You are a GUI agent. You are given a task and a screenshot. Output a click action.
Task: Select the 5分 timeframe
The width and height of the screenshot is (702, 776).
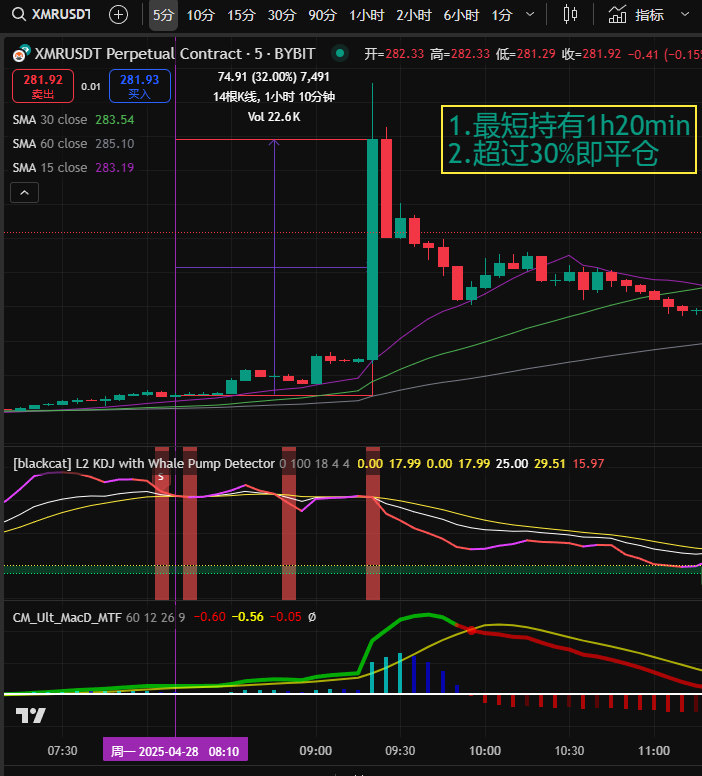tap(163, 15)
